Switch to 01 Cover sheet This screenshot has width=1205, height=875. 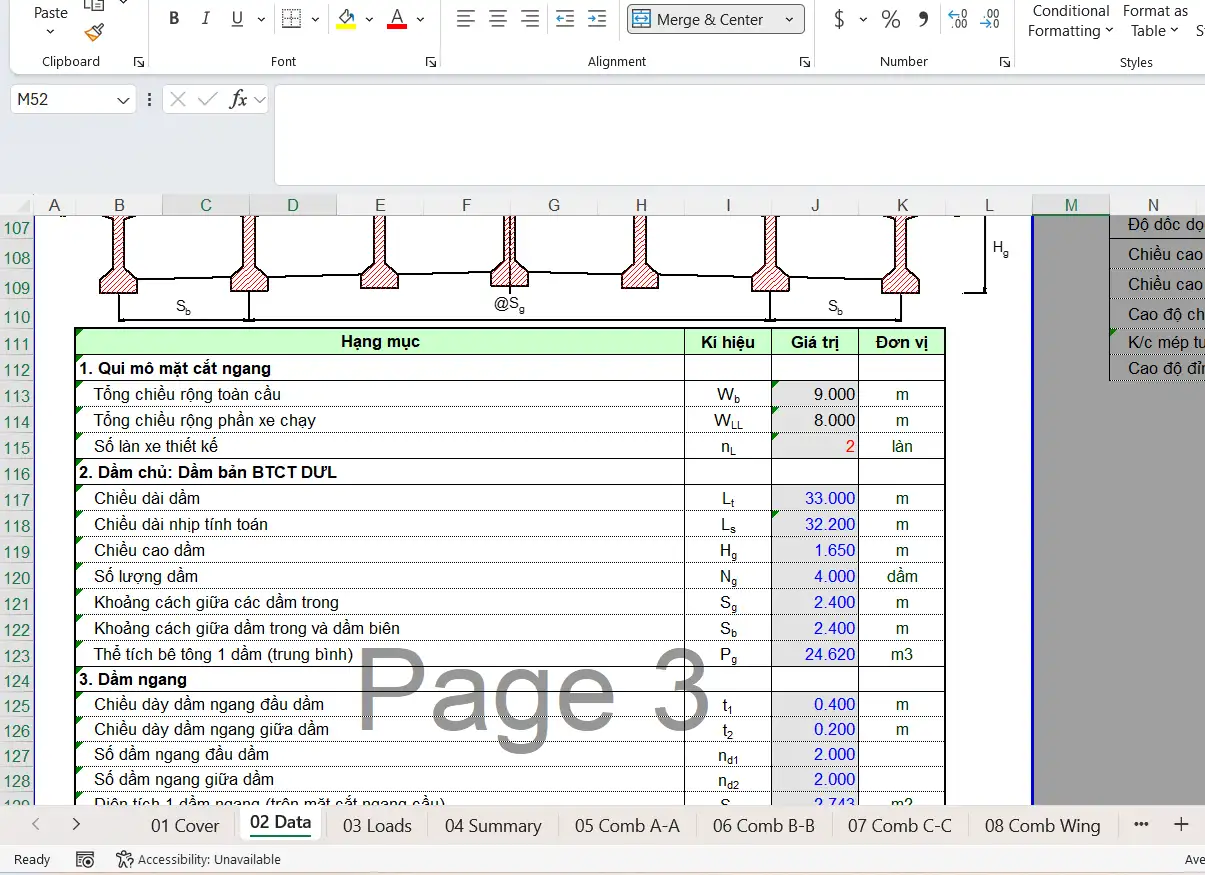185,826
